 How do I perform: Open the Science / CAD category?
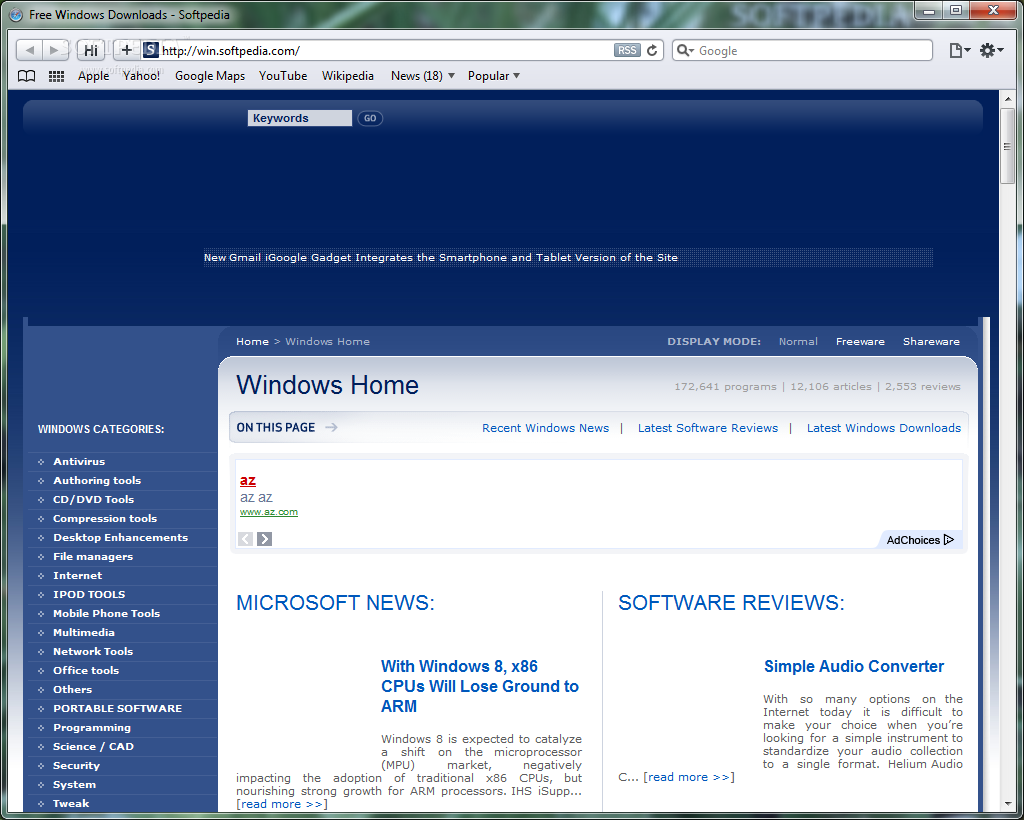click(93, 746)
